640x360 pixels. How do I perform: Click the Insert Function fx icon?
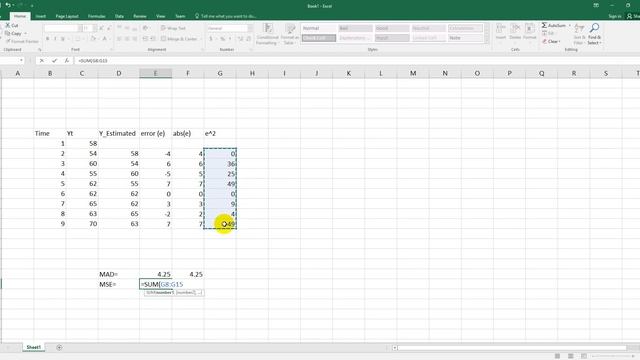tap(67, 60)
